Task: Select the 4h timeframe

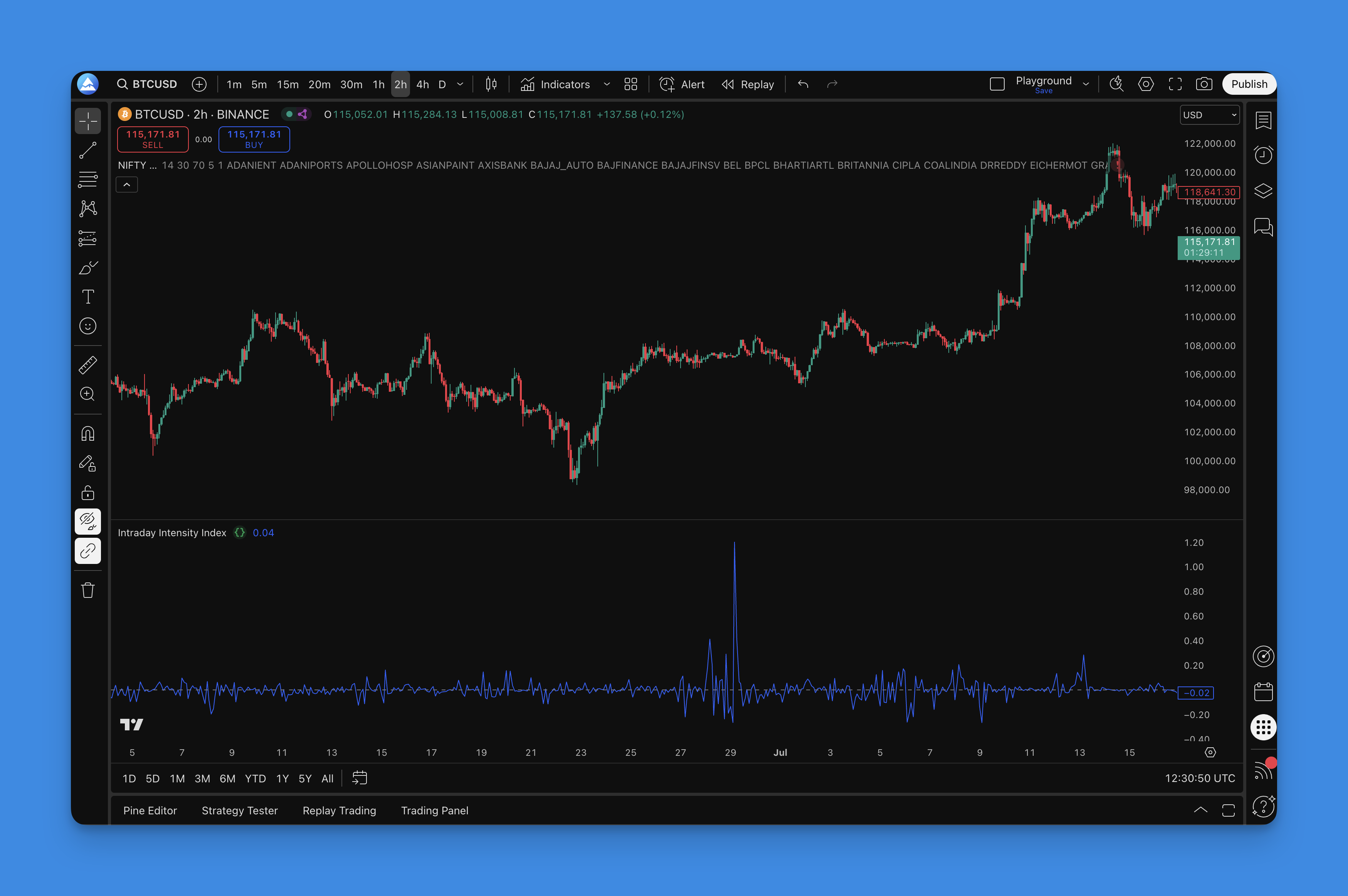Action: (x=422, y=85)
